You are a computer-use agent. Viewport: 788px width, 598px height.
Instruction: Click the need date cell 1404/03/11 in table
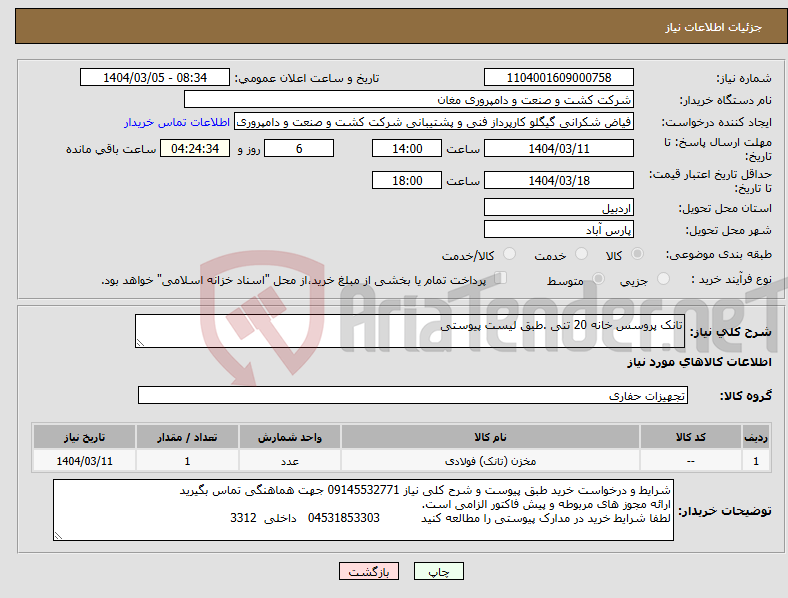pyautogui.click(x=84, y=461)
